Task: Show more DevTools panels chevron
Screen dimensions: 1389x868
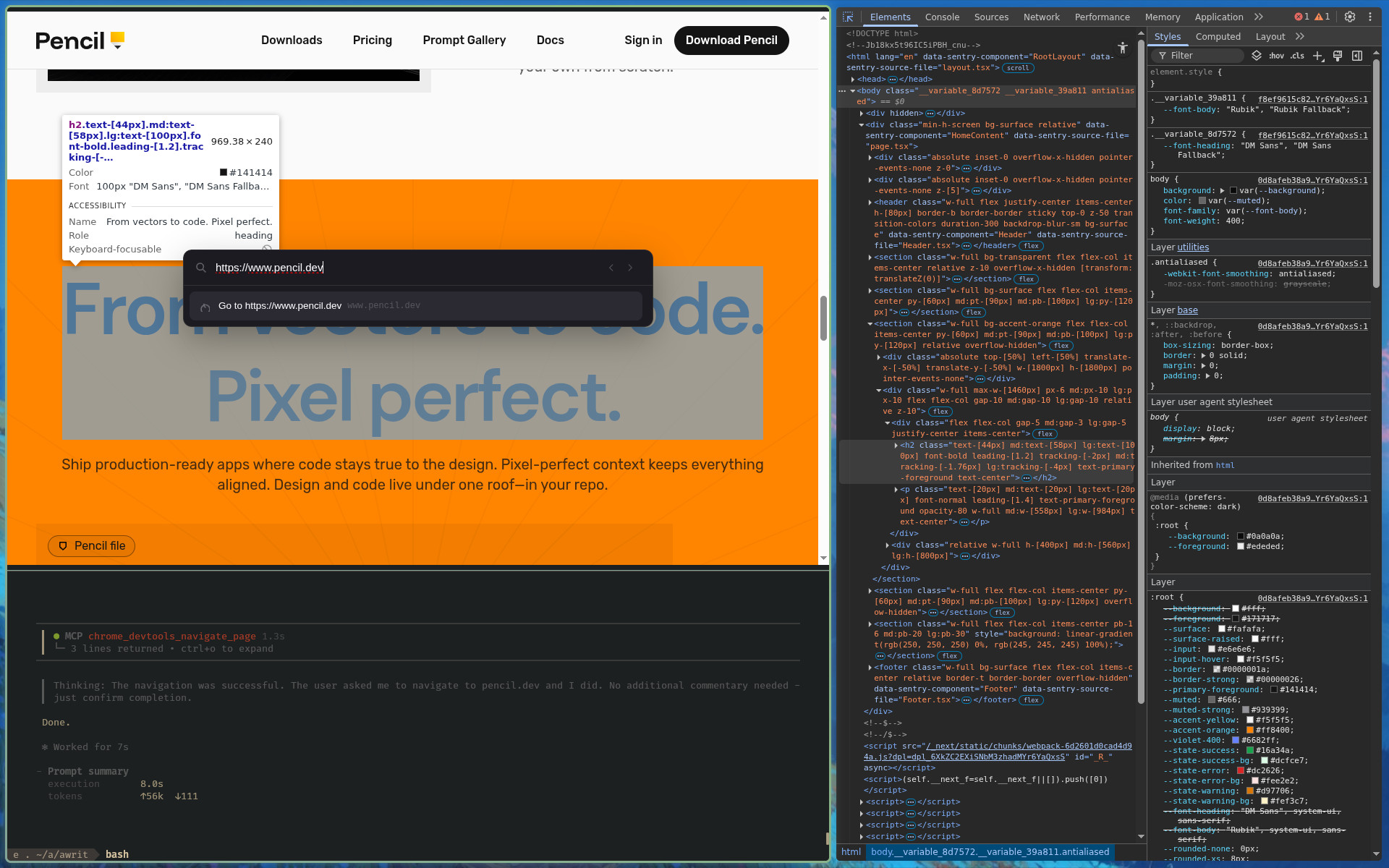Action: click(x=1259, y=17)
